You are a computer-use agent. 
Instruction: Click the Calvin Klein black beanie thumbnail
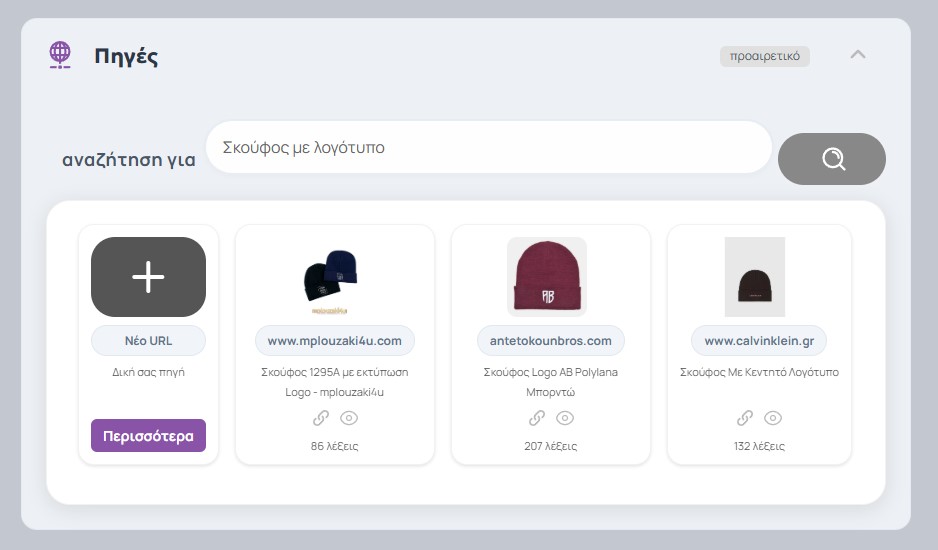755,276
